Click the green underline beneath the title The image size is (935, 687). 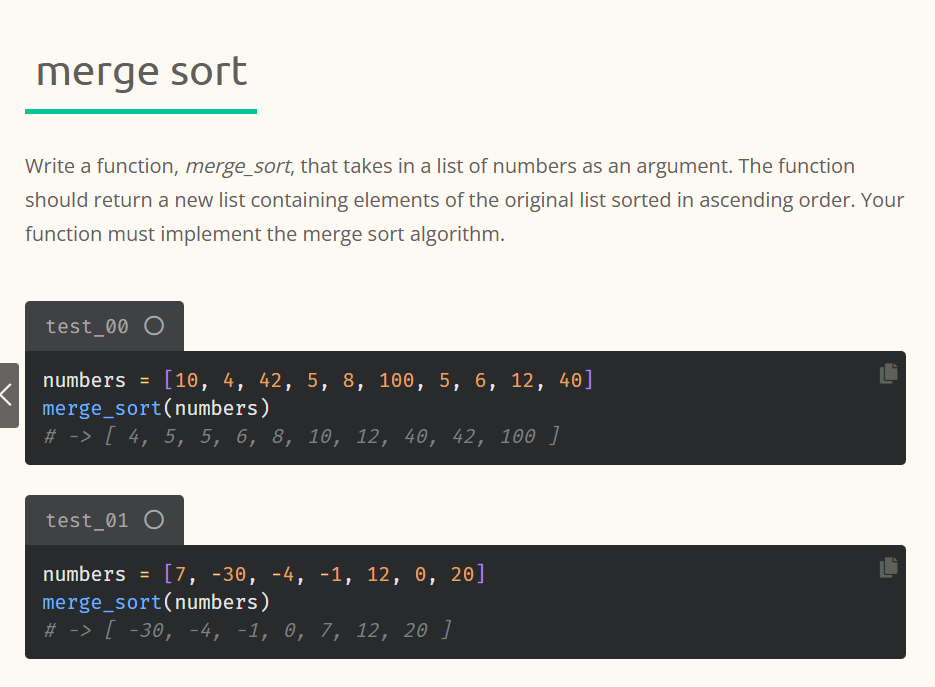(141, 111)
